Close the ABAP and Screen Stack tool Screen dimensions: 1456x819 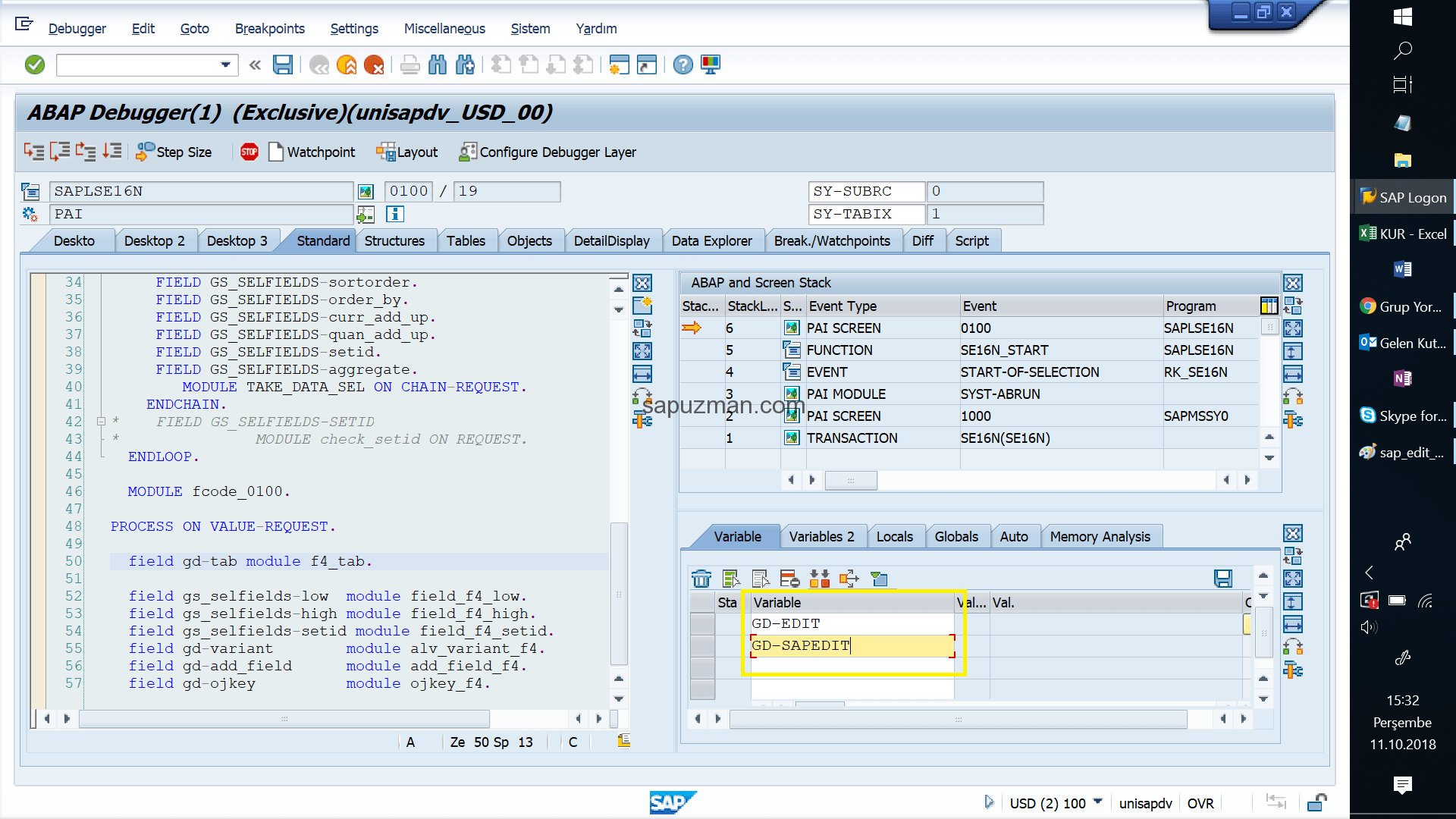(1293, 283)
